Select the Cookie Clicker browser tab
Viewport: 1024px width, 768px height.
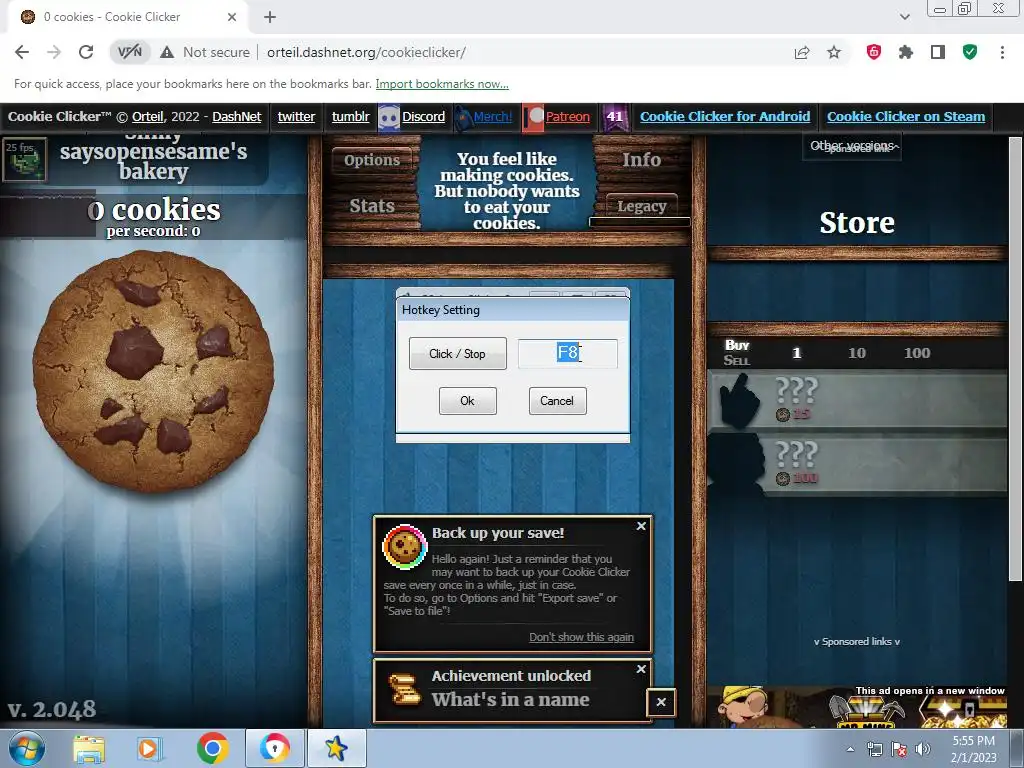tap(128, 17)
